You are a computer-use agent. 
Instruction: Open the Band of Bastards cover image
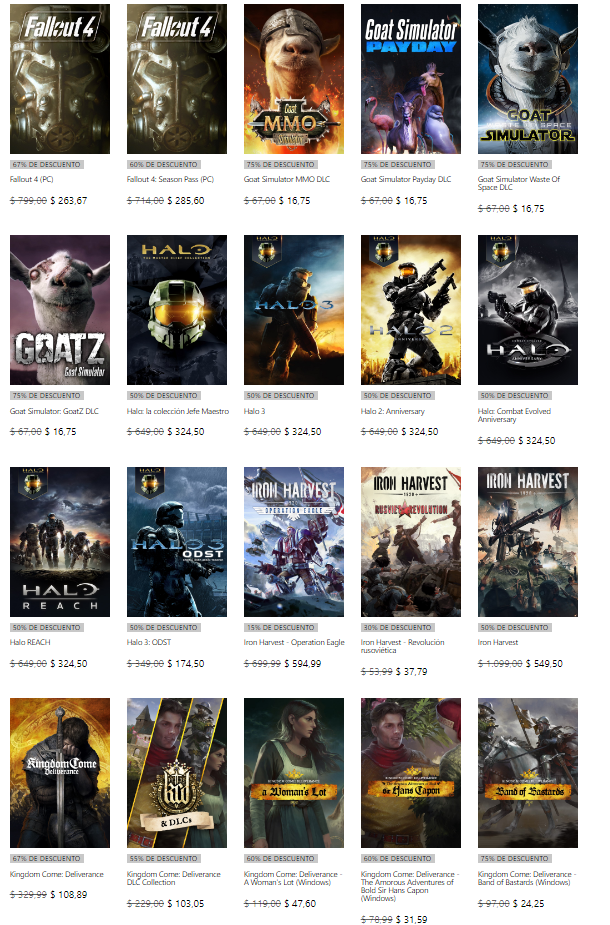[x=527, y=772]
